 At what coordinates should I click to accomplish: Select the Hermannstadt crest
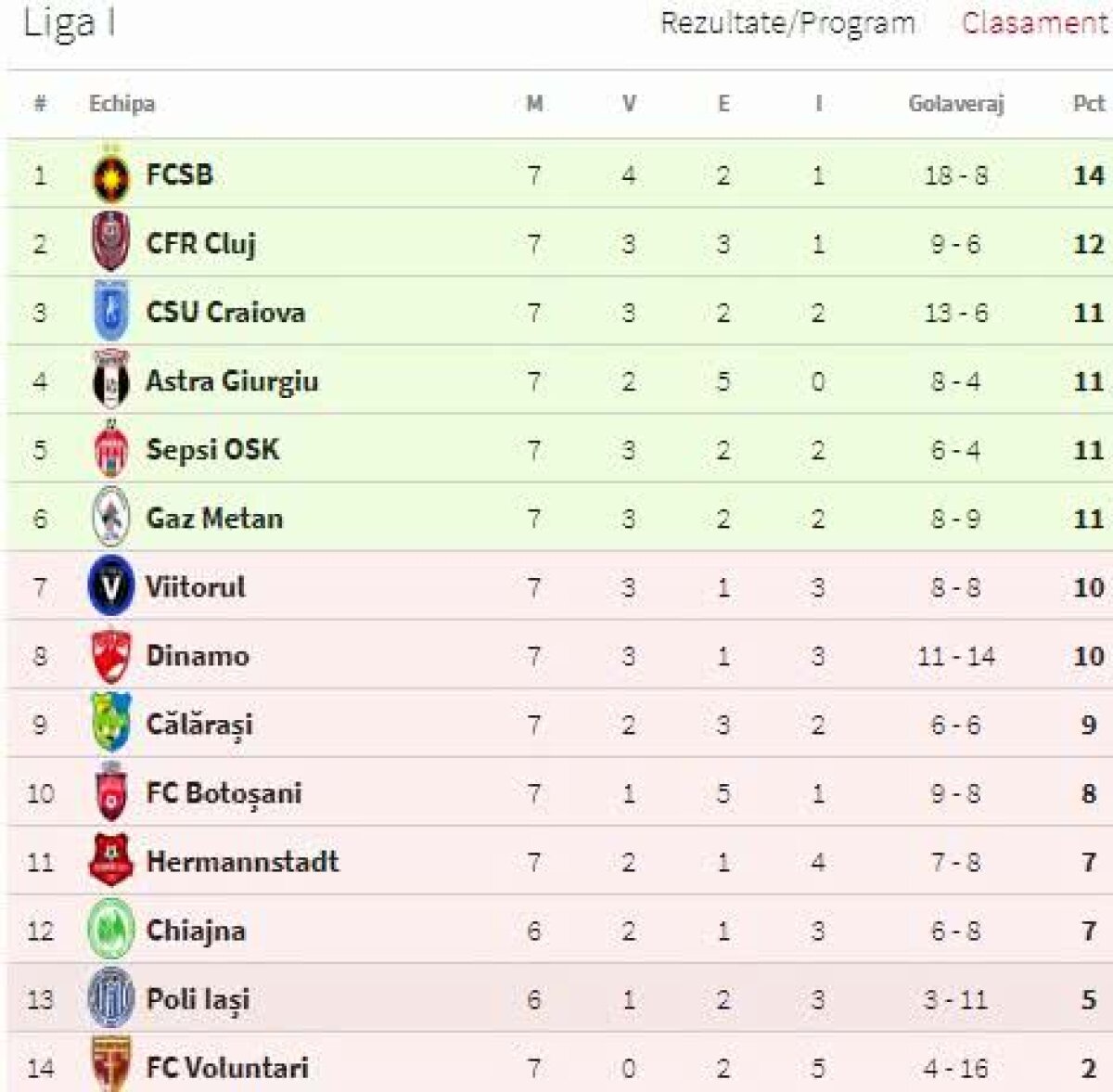[110, 861]
